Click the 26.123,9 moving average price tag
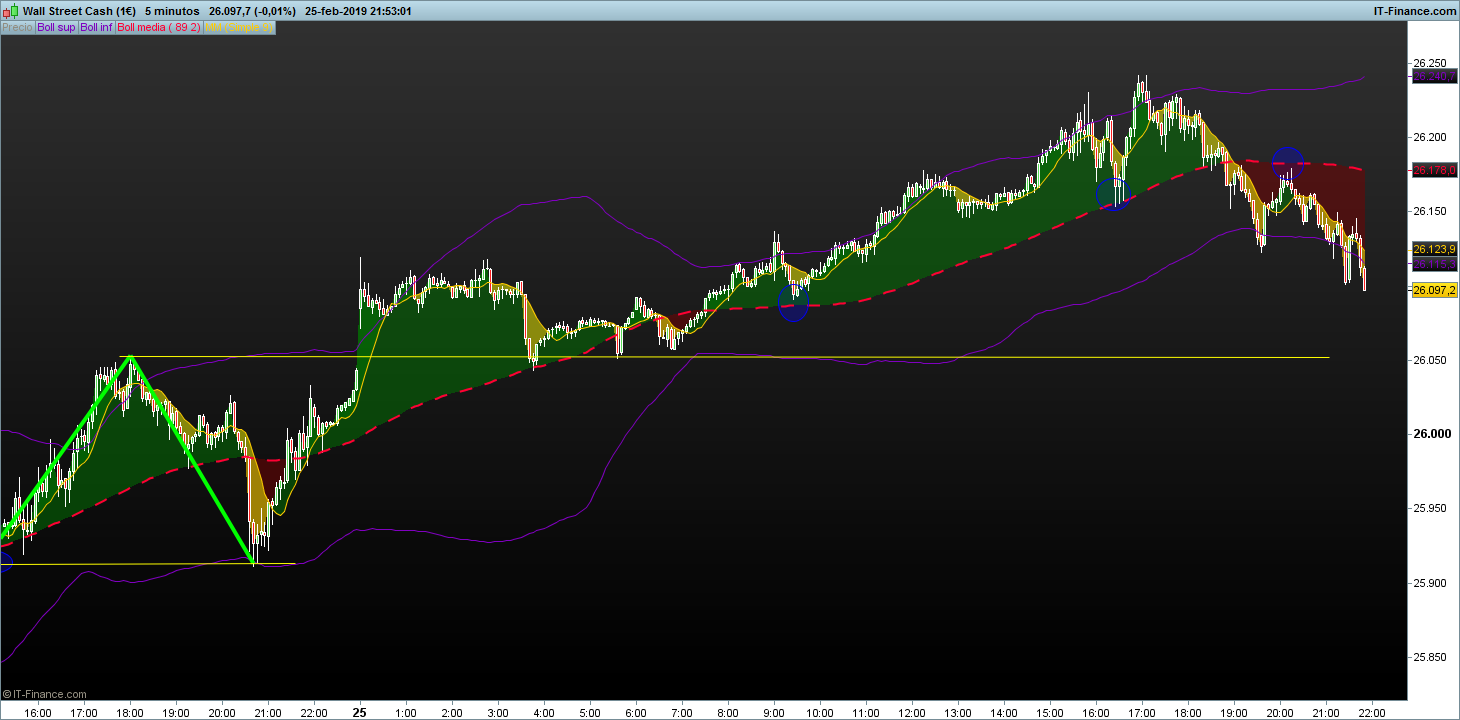Viewport: 1460px width, 720px height. (x=1433, y=249)
